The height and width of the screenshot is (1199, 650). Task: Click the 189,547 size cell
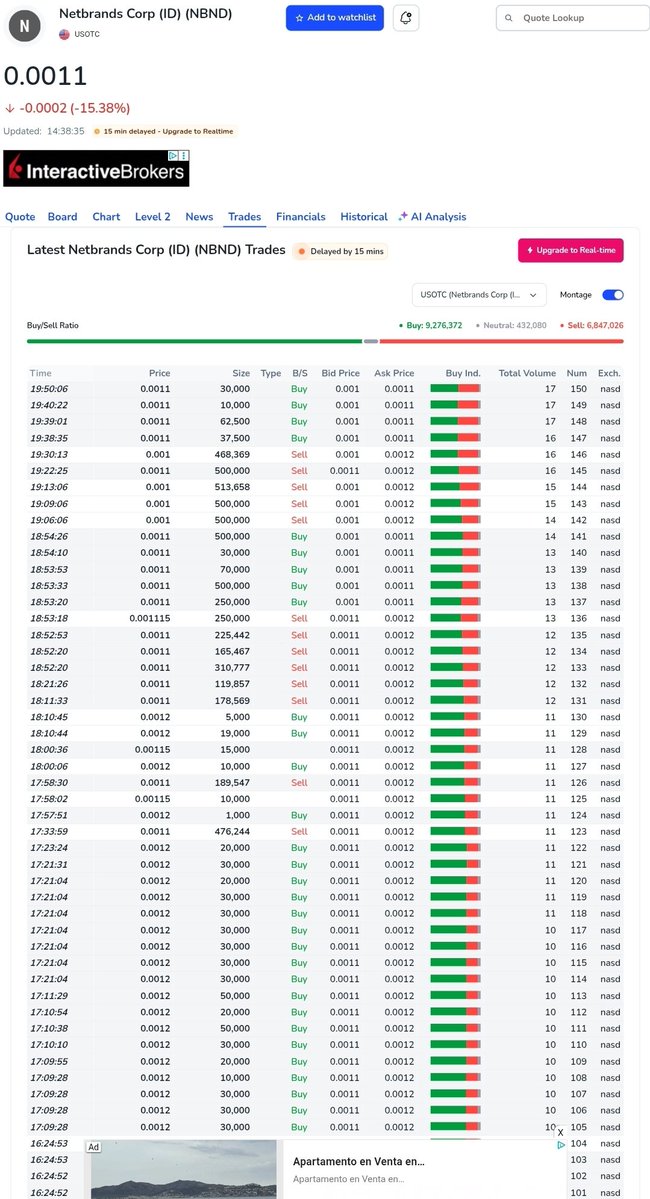click(x=232, y=782)
